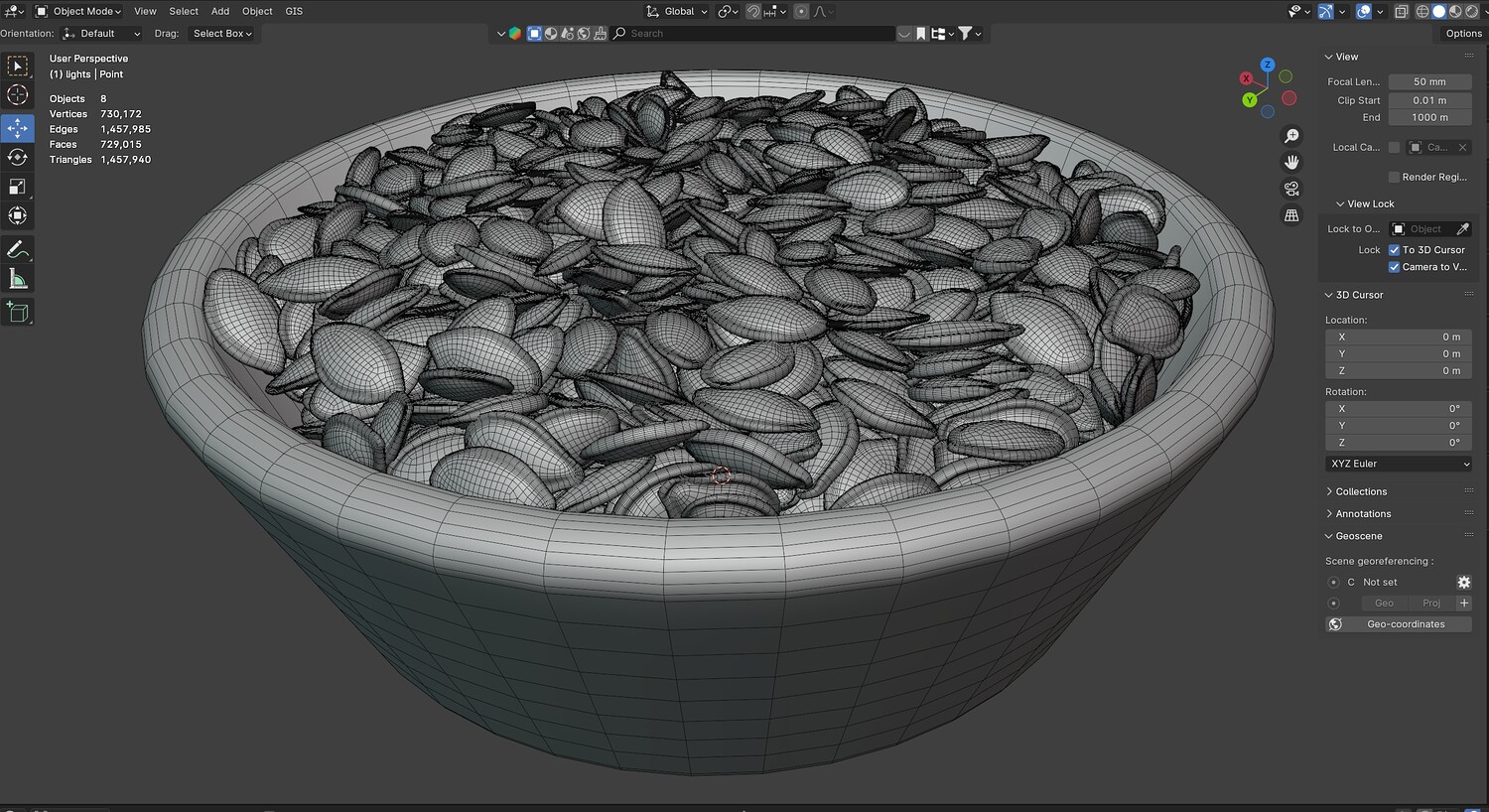Click the red X axis gizmo ball
The width and height of the screenshot is (1489, 812).
1246,78
